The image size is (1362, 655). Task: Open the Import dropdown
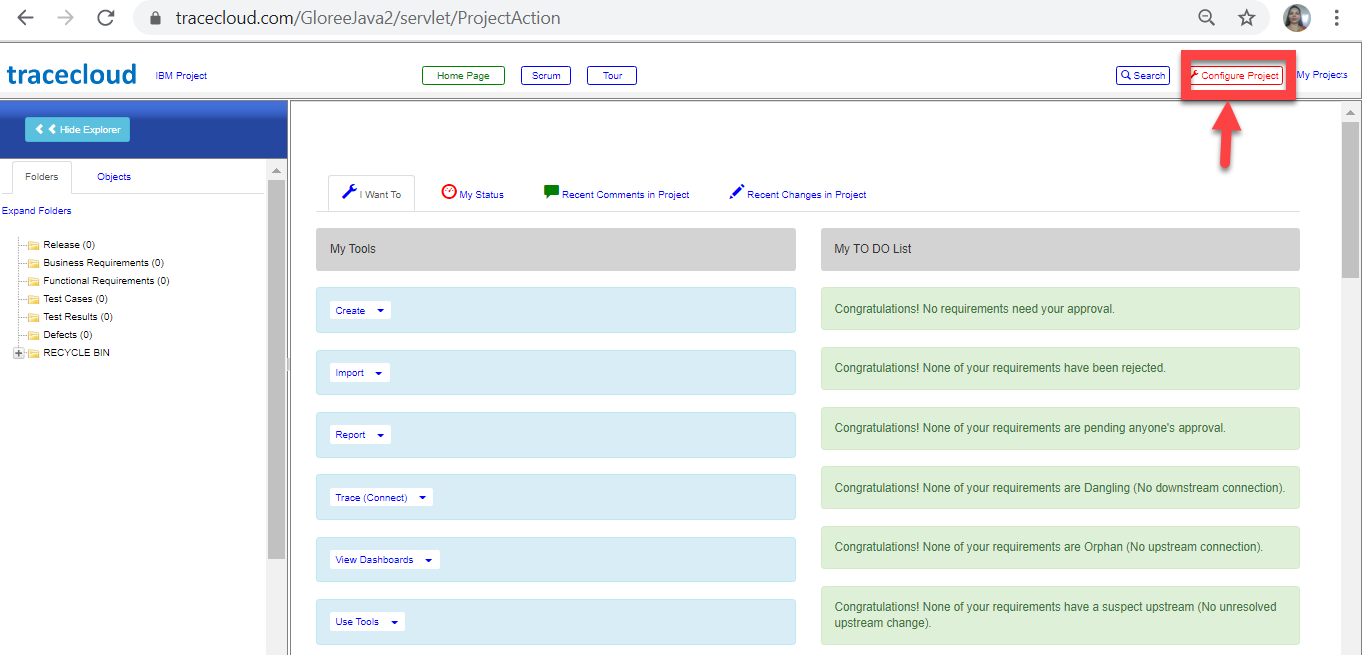click(x=359, y=373)
